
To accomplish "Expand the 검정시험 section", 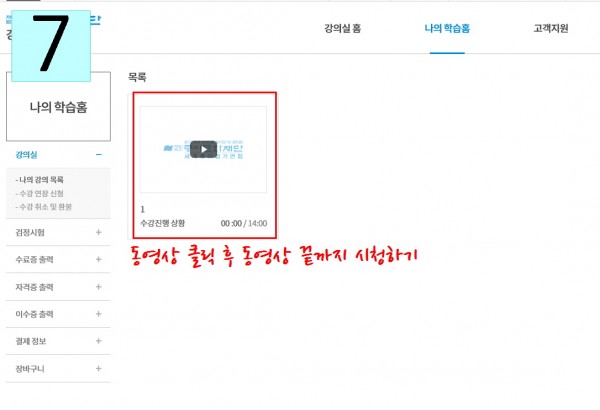I will tap(99, 232).
